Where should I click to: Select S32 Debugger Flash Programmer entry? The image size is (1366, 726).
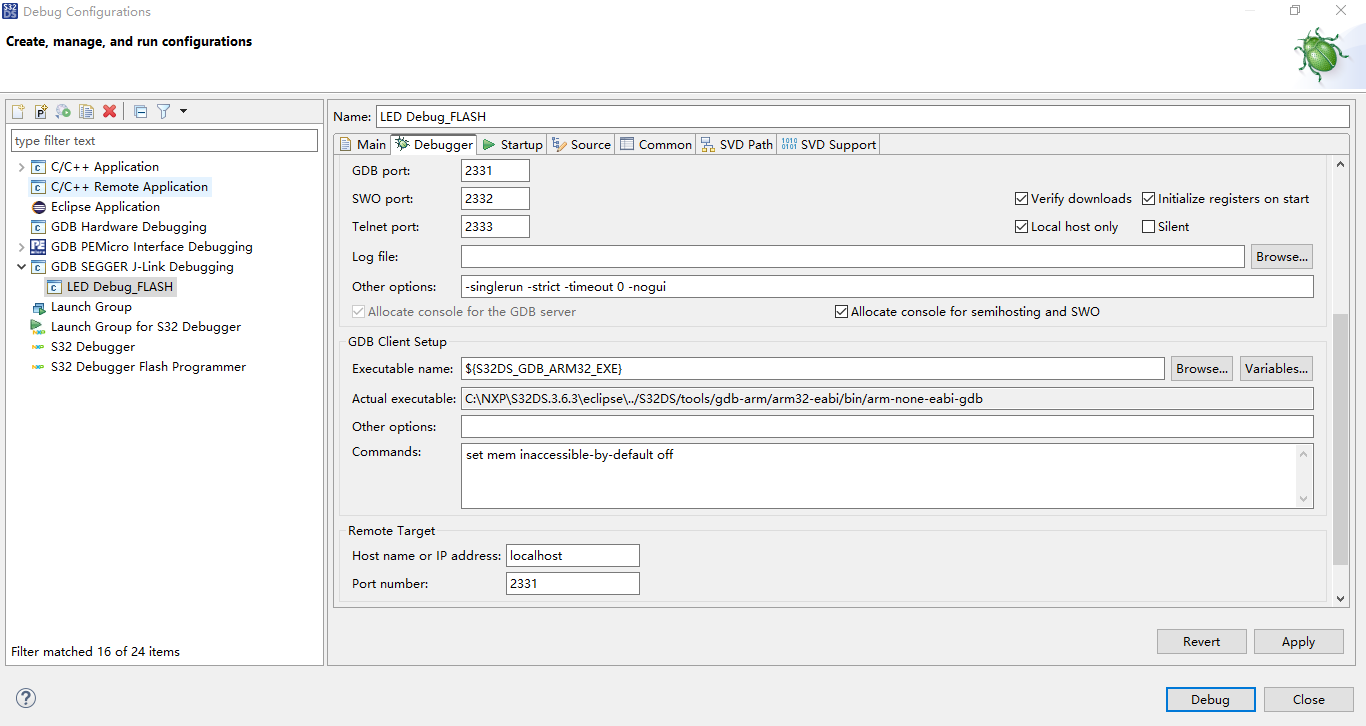coord(148,367)
